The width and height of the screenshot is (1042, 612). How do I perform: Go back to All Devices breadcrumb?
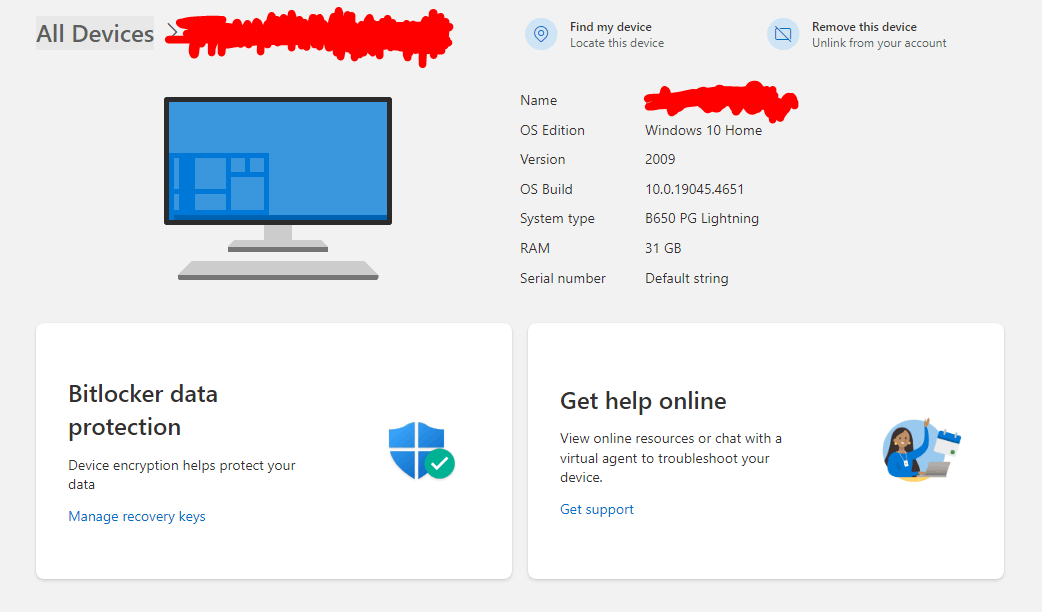point(95,33)
